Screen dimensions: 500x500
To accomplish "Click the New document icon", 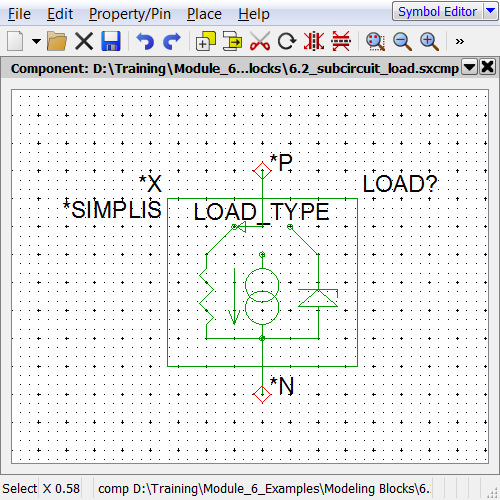I will click(15, 41).
